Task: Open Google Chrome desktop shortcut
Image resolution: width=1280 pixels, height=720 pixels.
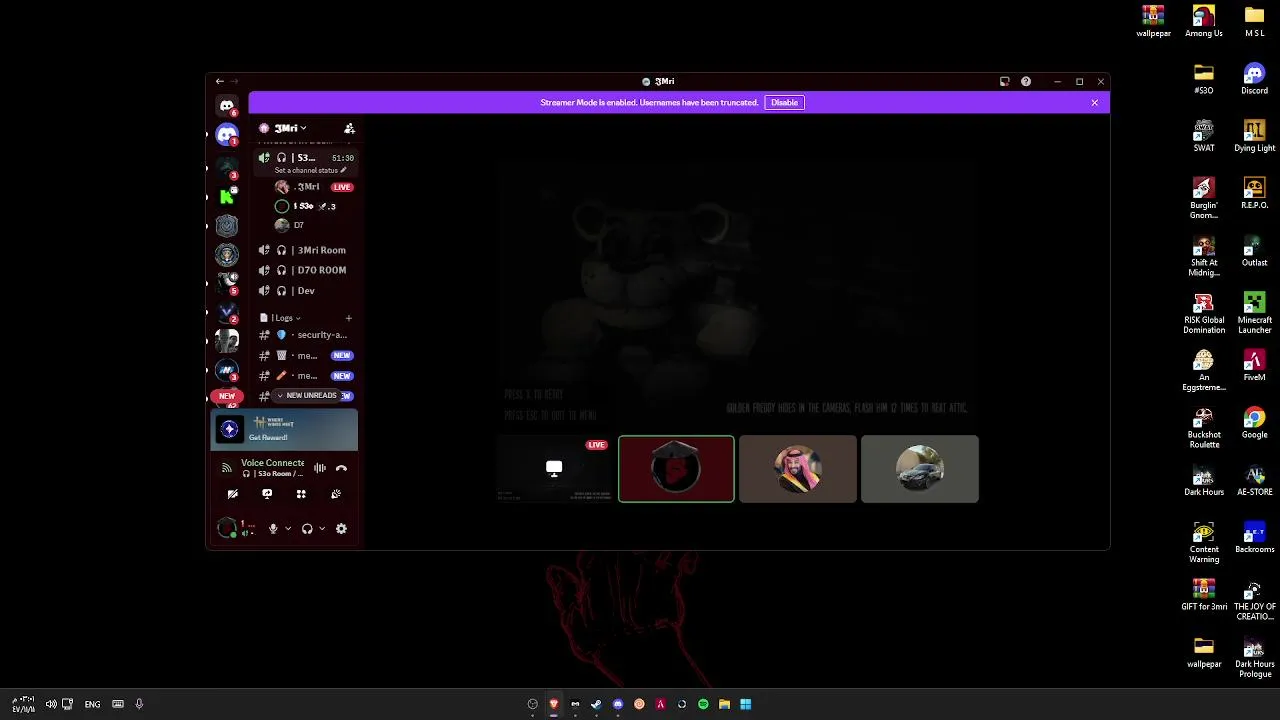Action: coord(1254,423)
